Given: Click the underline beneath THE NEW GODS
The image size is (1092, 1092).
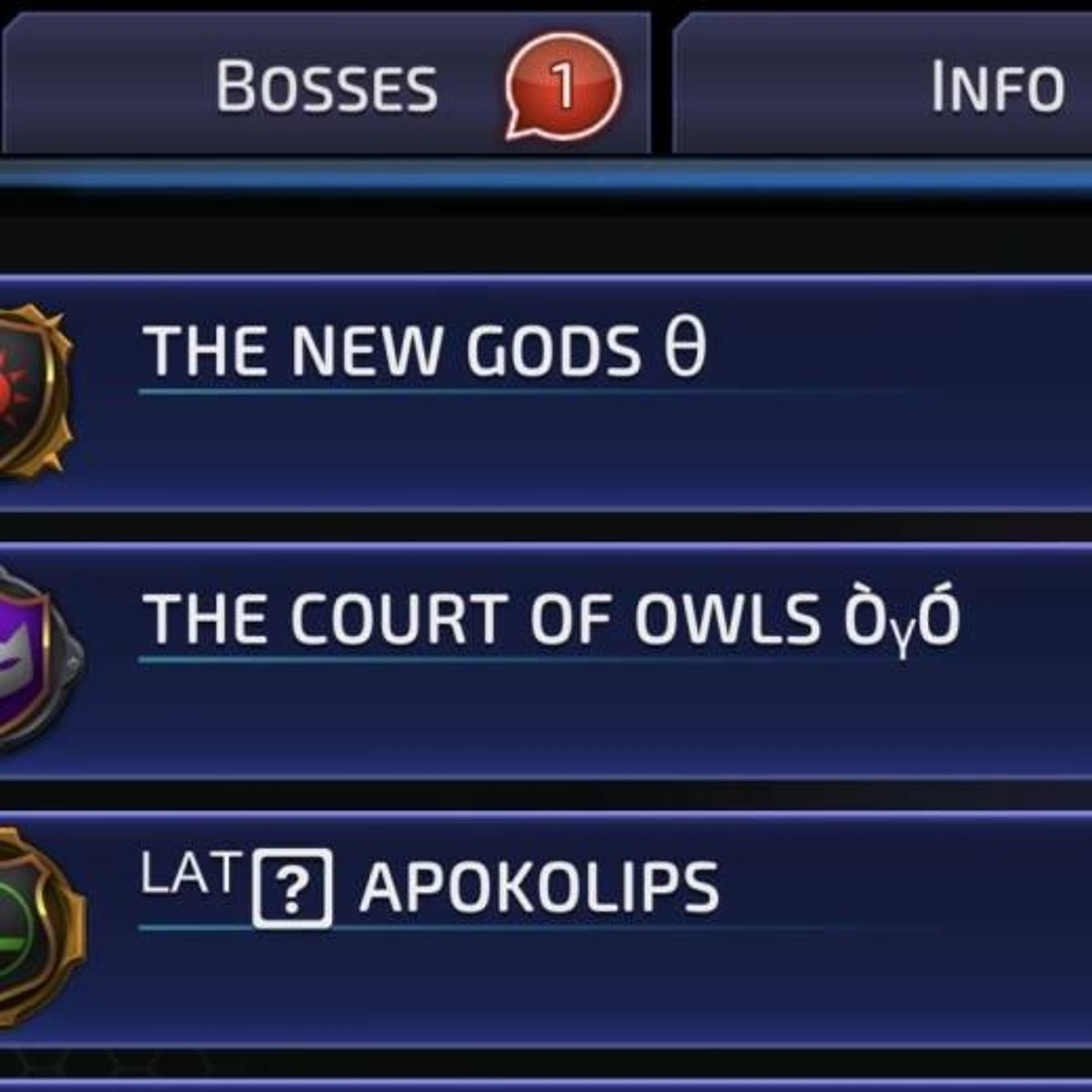Looking at the screenshot, I should (537, 391).
